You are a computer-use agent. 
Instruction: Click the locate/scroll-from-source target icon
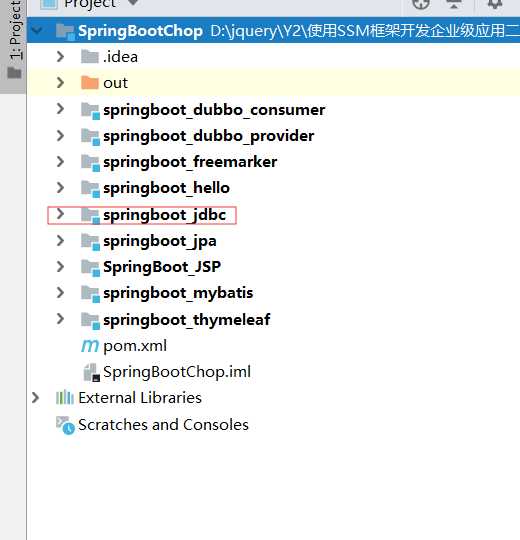coord(420,4)
